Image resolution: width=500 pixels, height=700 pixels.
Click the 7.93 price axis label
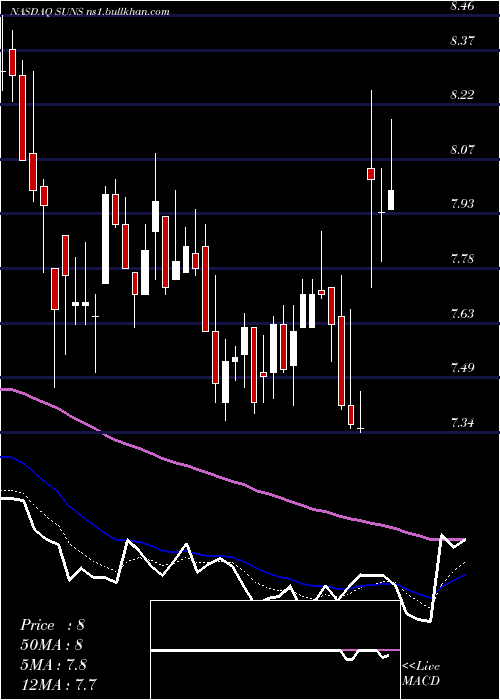pos(462,204)
